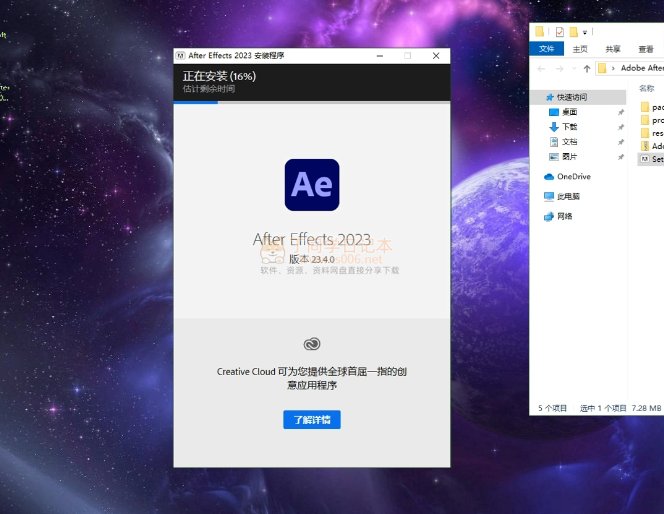Click the properties checkmark icon in quick toolbar
Screen dimensions: 664x514
tap(559, 31)
